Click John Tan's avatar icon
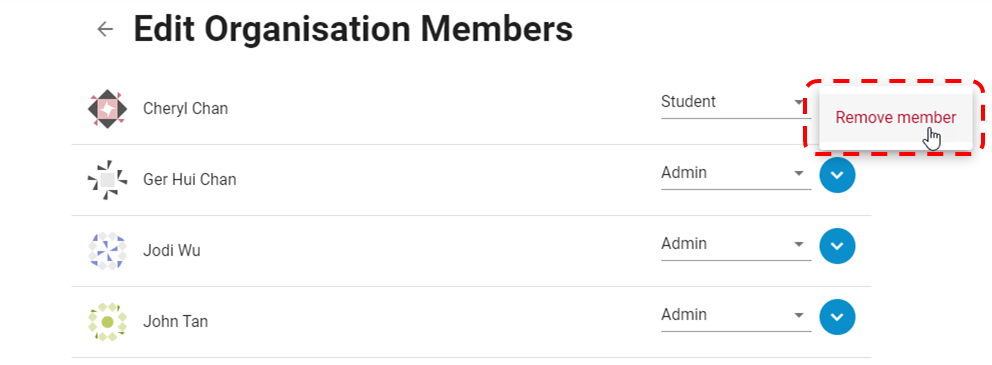Viewport: 992px width, 365px height. tap(107, 322)
